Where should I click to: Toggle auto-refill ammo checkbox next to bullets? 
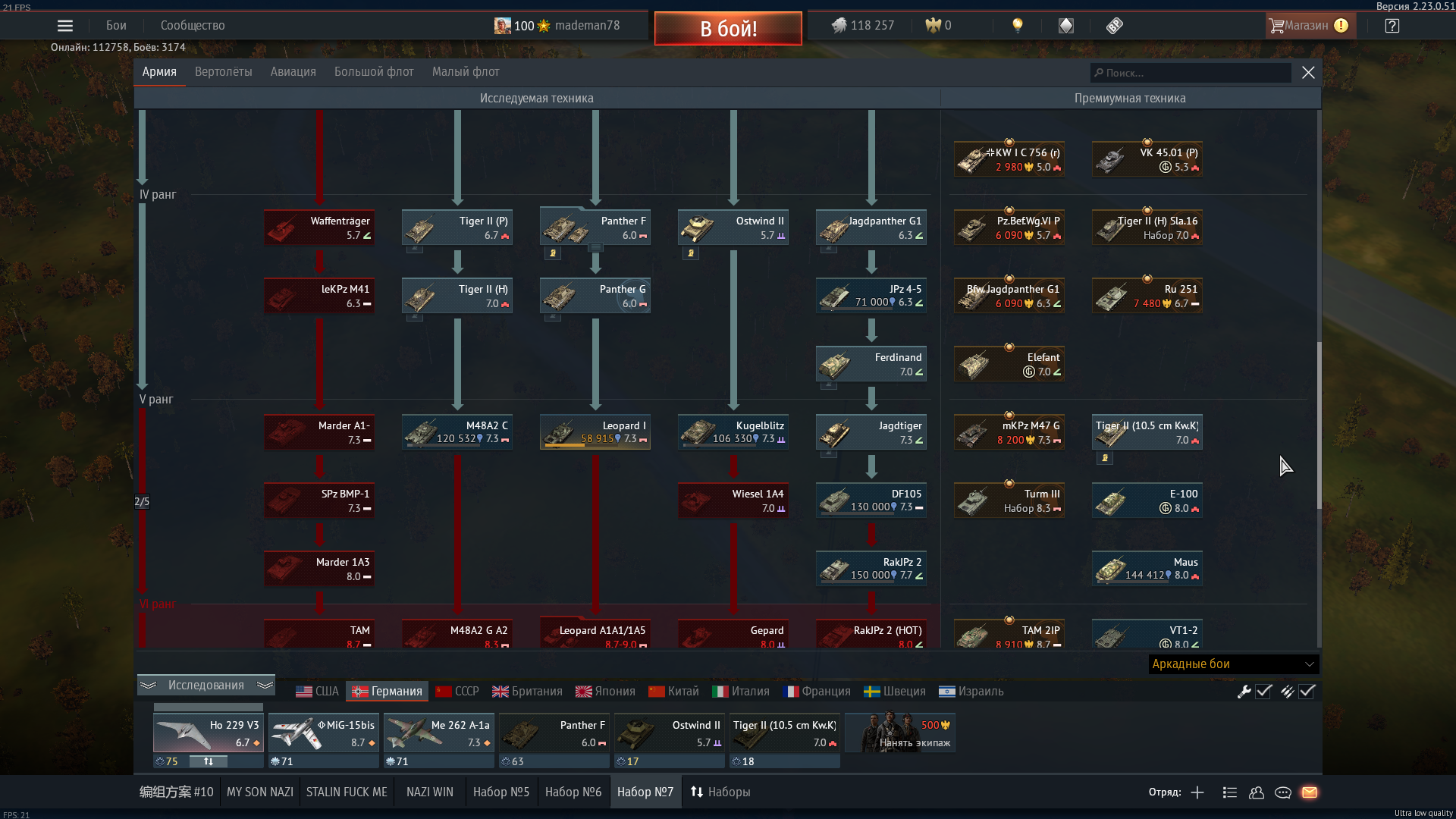click(x=1307, y=692)
